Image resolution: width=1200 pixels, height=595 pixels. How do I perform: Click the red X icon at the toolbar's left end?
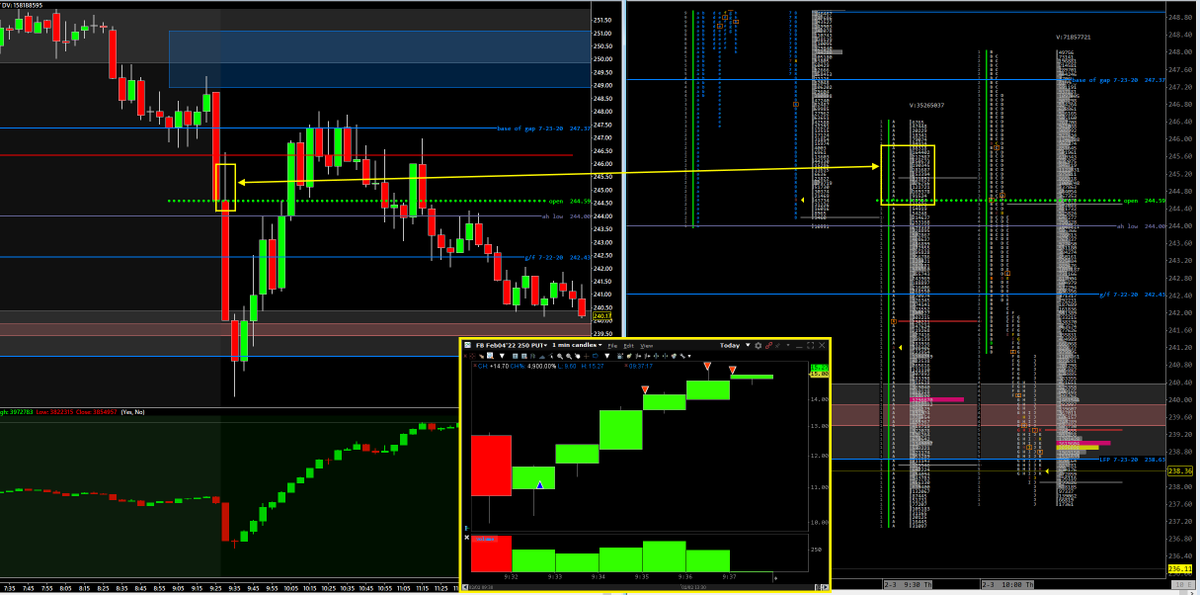pos(465,356)
